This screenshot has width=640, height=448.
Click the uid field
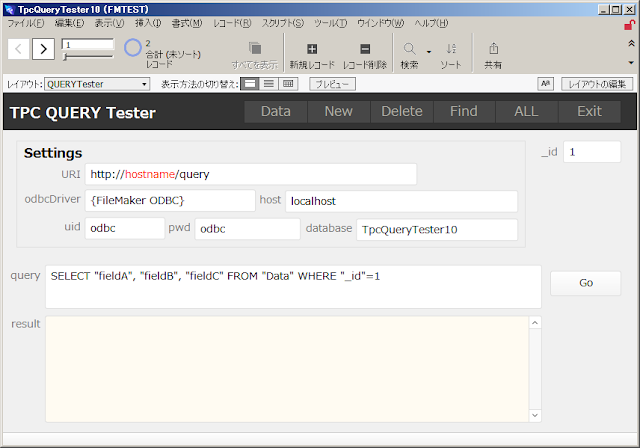(125, 228)
